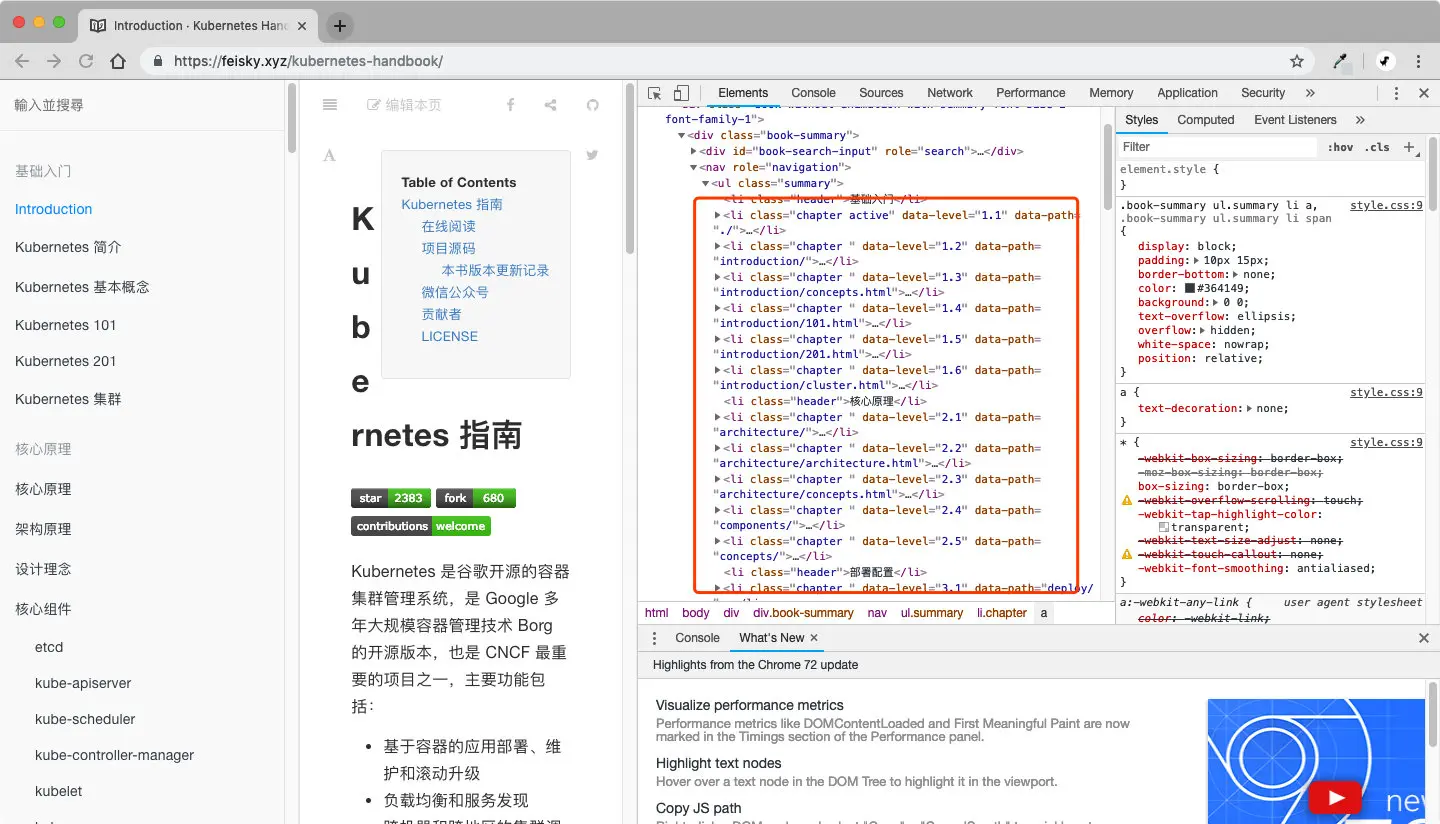Viewport: 1440px width, 824px height.
Task: Open the Computed styles tab
Action: point(1206,120)
